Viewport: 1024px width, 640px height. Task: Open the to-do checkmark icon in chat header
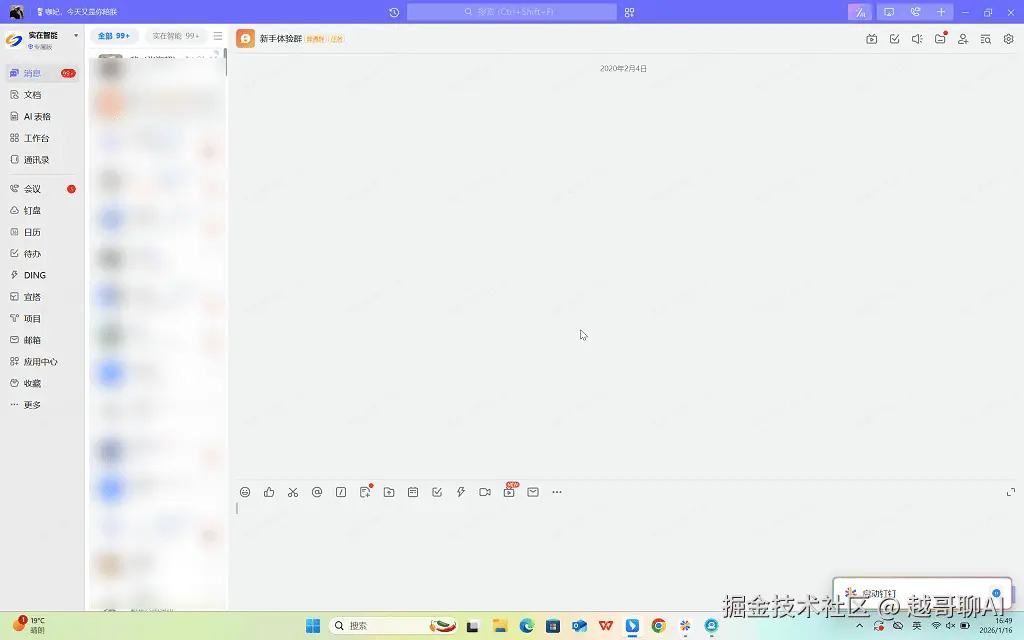(x=893, y=39)
